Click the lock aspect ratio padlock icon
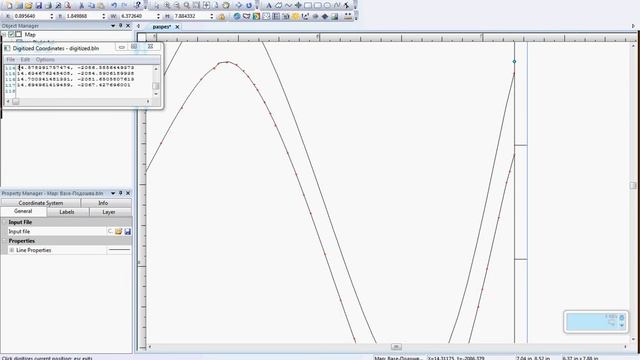This screenshot has width=640, height=360. [222, 16]
